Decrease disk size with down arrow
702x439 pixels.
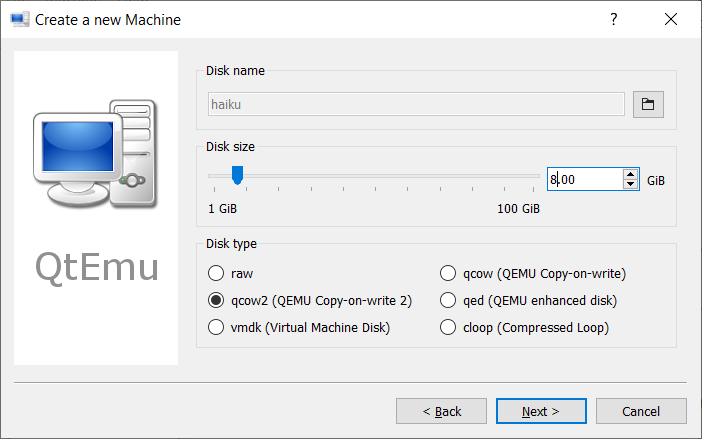pos(630,185)
